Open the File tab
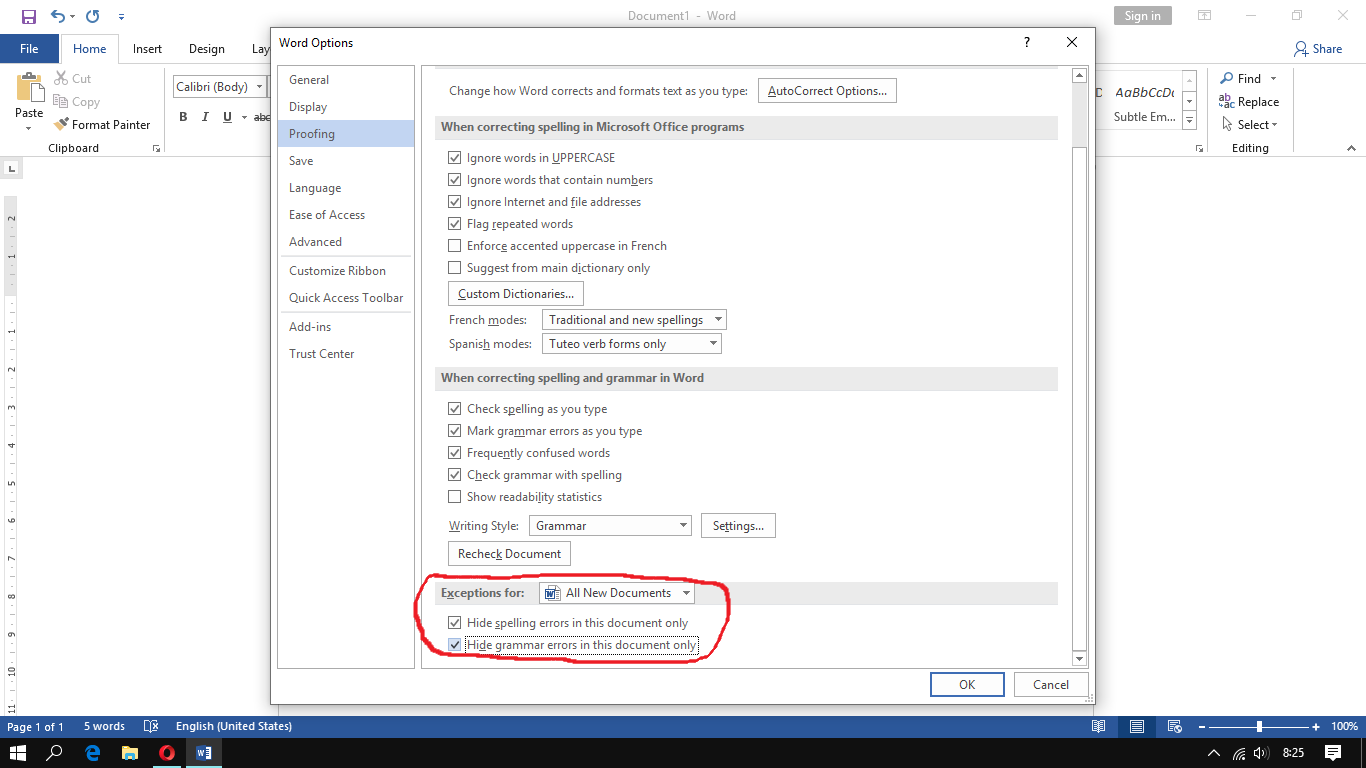1366x768 pixels. [29, 49]
